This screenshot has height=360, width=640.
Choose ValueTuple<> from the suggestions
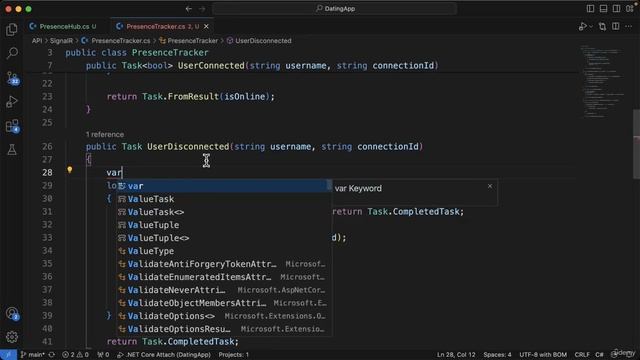[224, 238]
